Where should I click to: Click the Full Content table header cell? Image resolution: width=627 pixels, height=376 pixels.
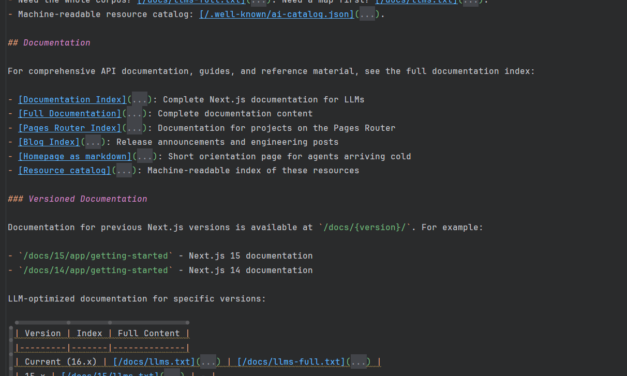(x=148, y=333)
